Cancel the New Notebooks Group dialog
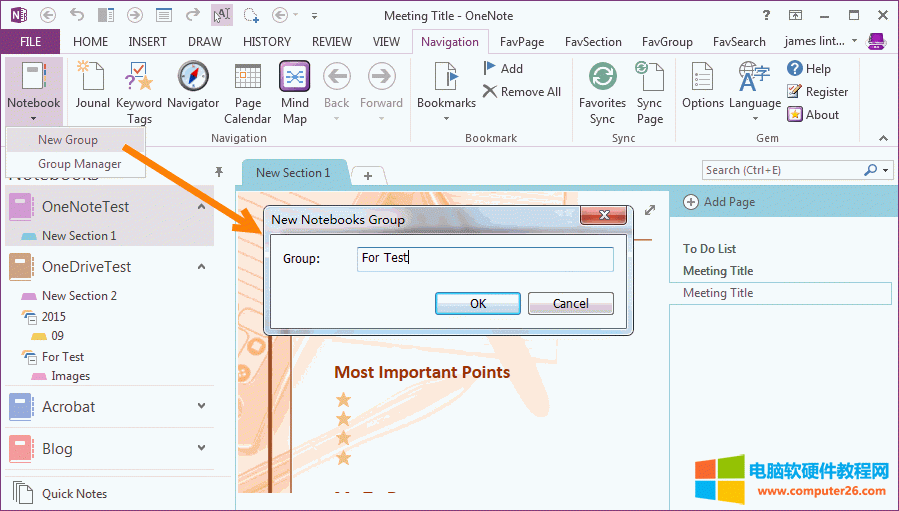 click(570, 303)
